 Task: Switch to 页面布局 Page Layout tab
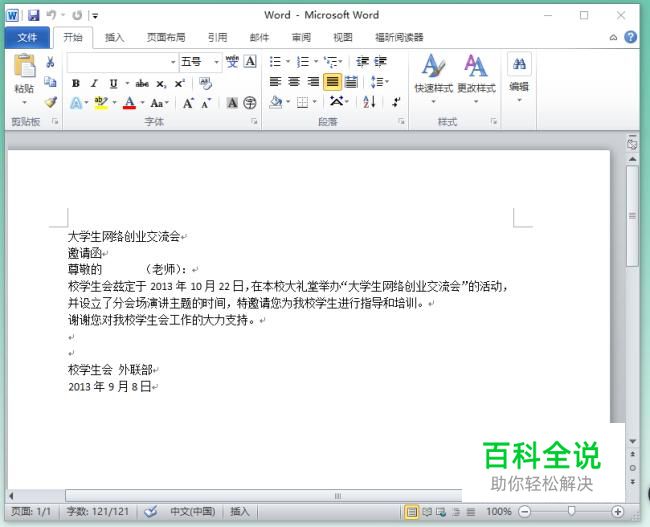[166, 38]
